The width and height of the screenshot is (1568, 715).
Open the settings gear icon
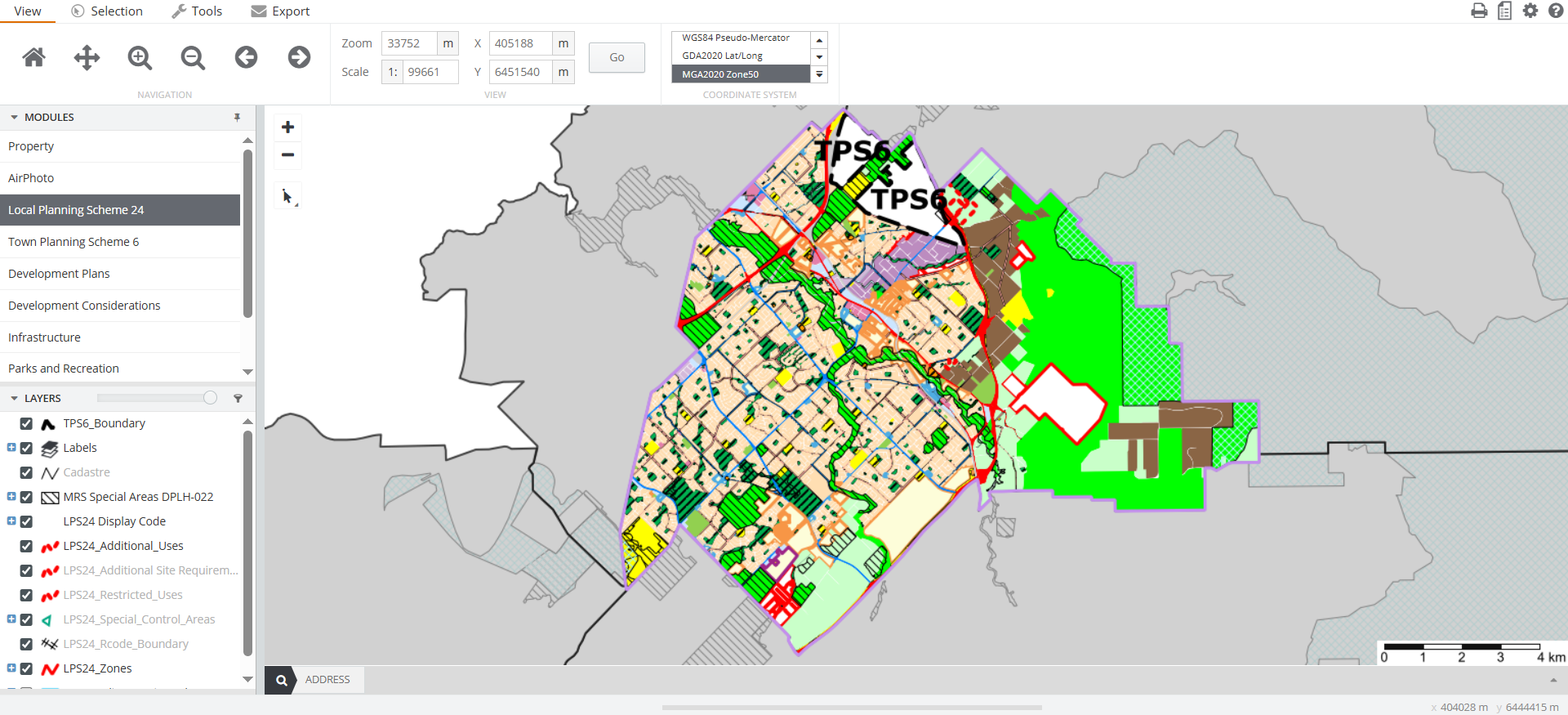[1530, 11]
